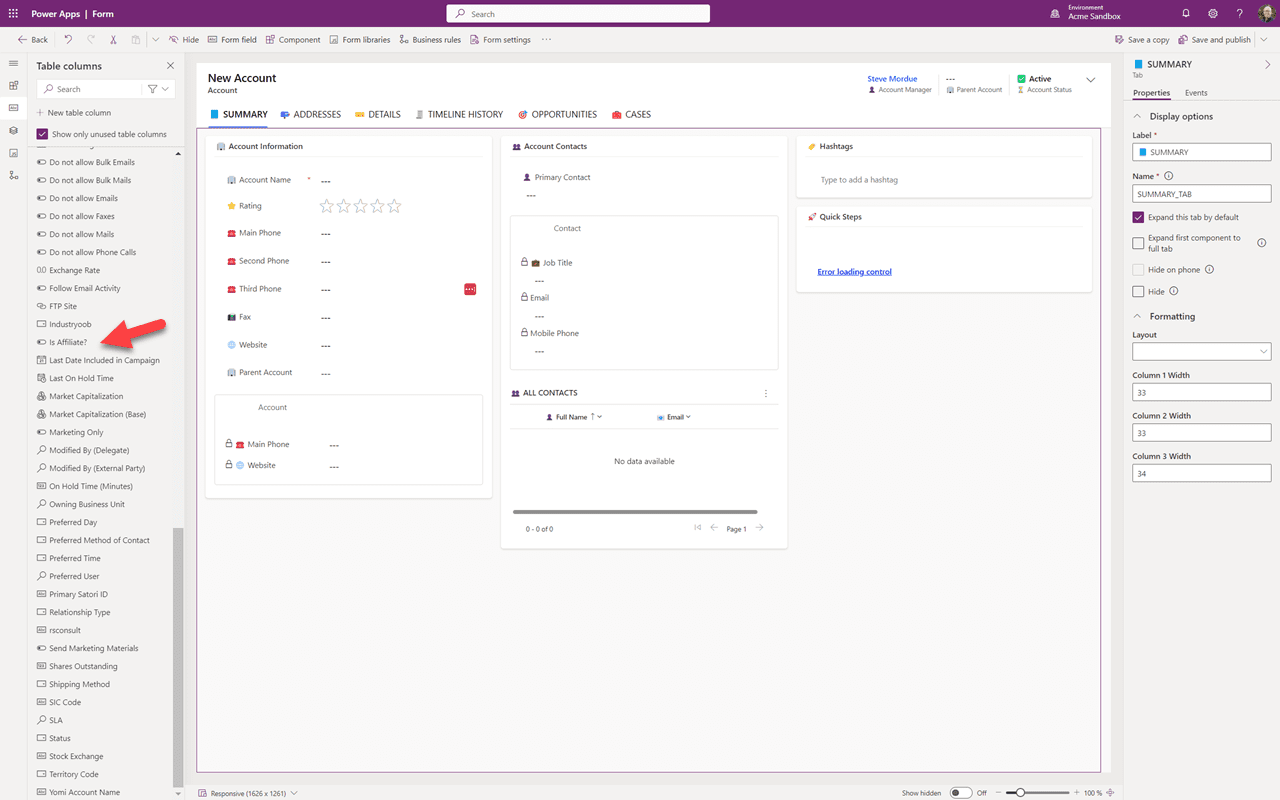
Task: Click the Form field toolbar icon
Action: pos(231,39)
